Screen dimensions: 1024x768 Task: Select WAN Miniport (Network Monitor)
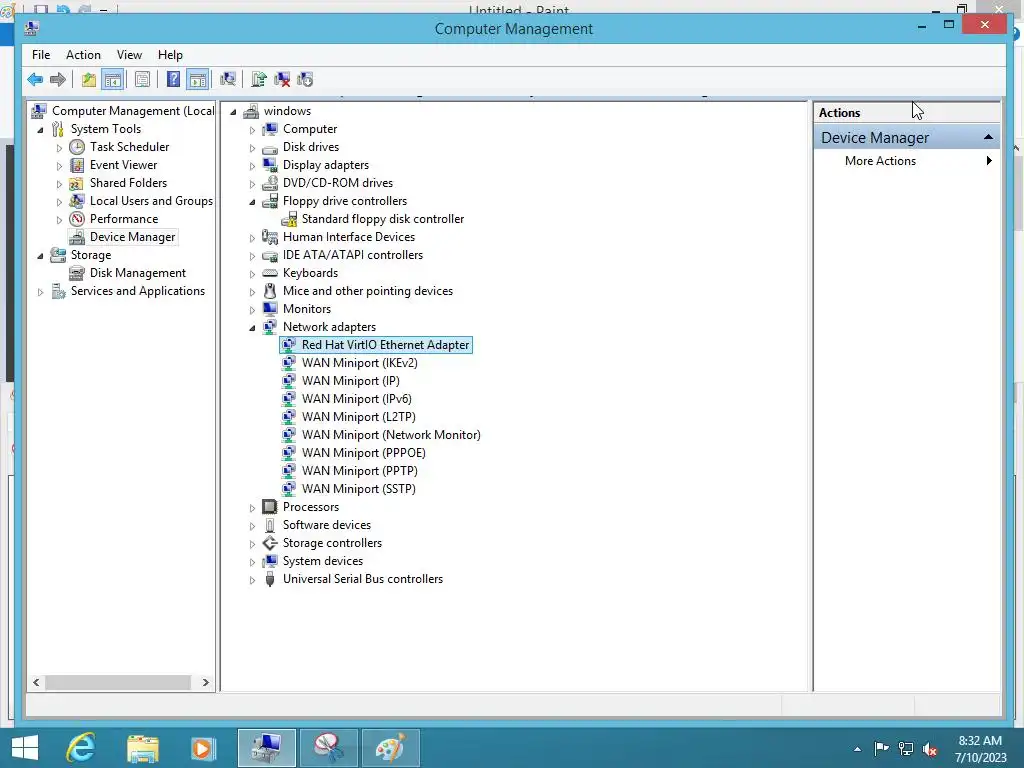click(x=391, y=435)
